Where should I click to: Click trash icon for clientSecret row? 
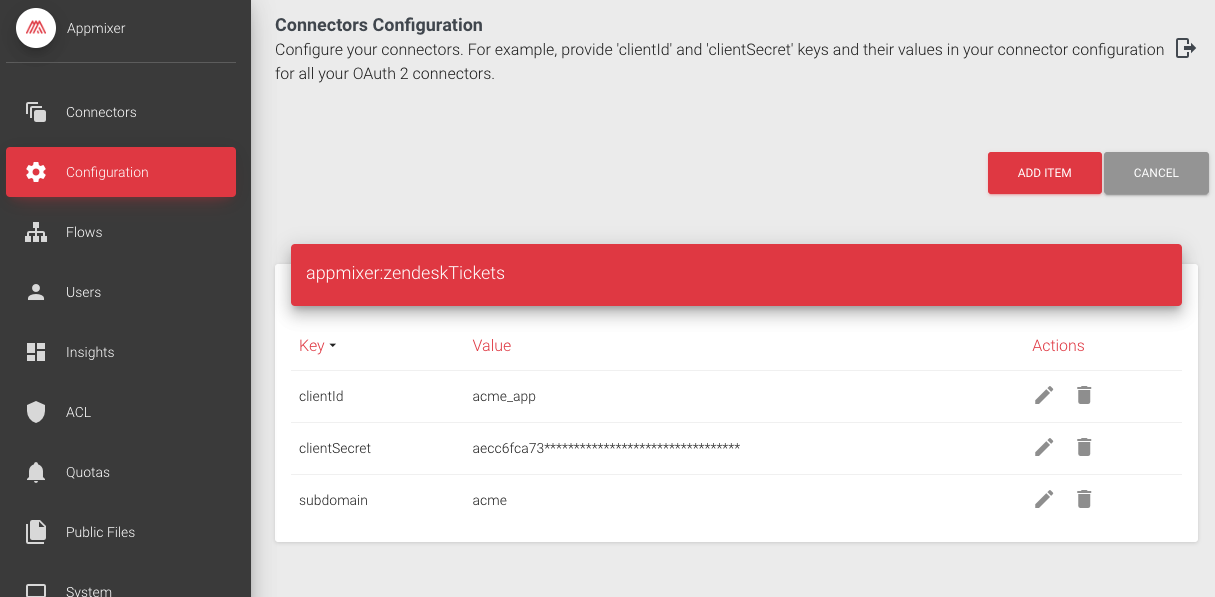click(x=1084, y=447)
